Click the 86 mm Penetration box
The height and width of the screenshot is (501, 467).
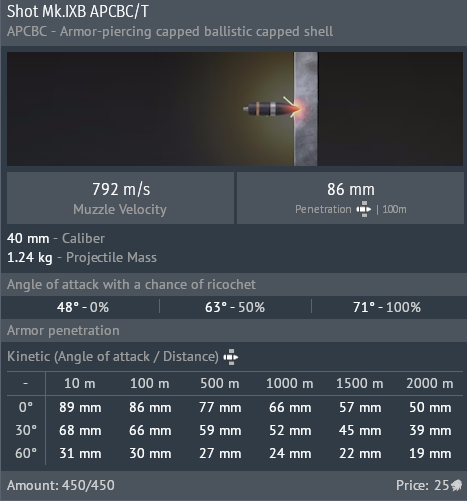pyautogui.click(x=350, y=198)
